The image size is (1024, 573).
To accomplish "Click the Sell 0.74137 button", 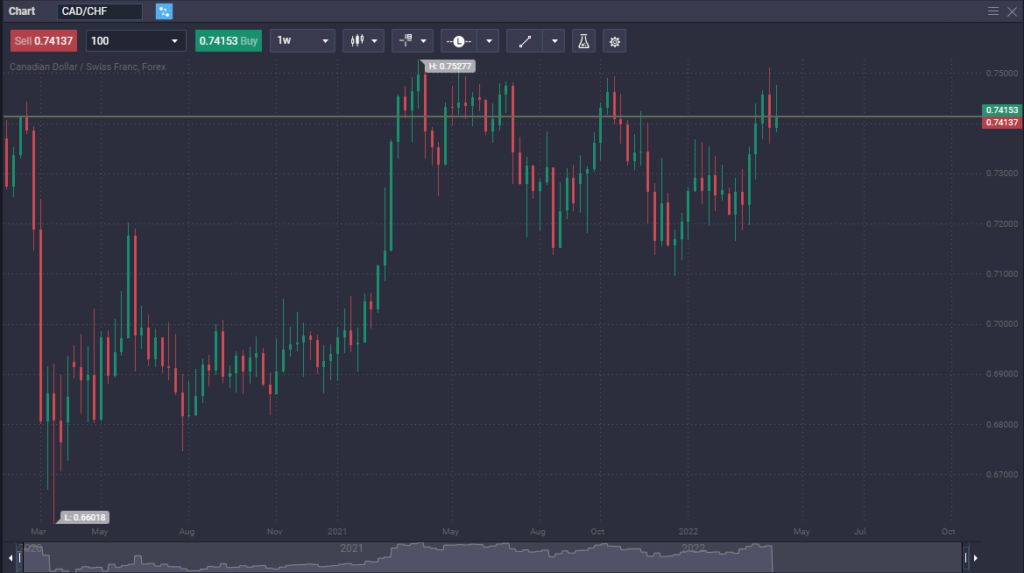I will pos(43,41).
